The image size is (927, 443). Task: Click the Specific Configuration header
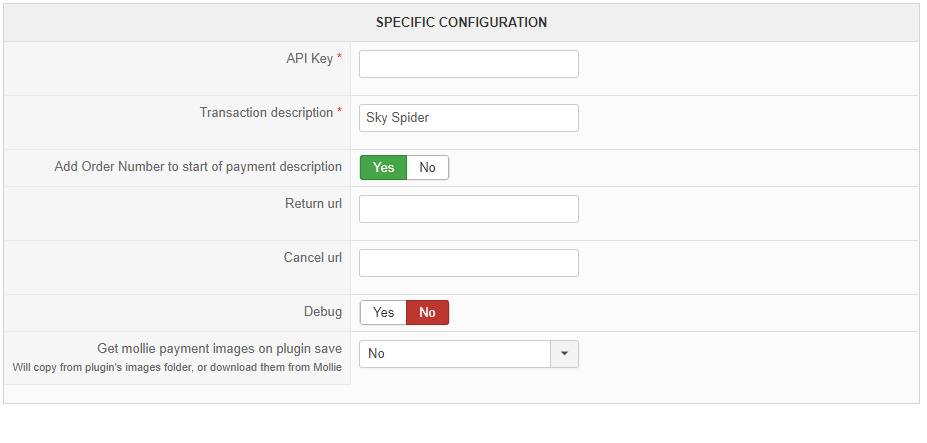coord(461,22)
